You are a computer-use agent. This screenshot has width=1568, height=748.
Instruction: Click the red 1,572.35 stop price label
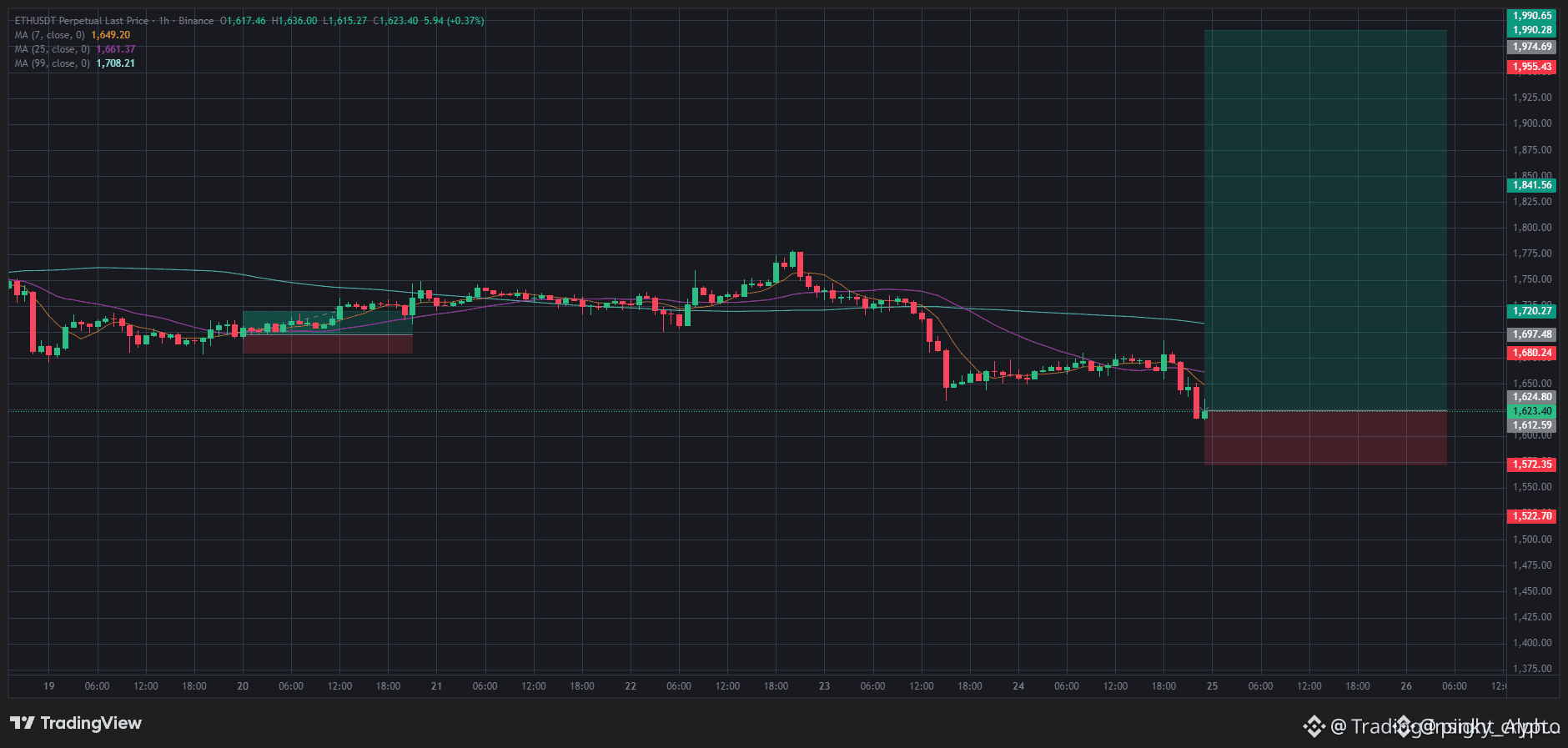coord(1532,464)
